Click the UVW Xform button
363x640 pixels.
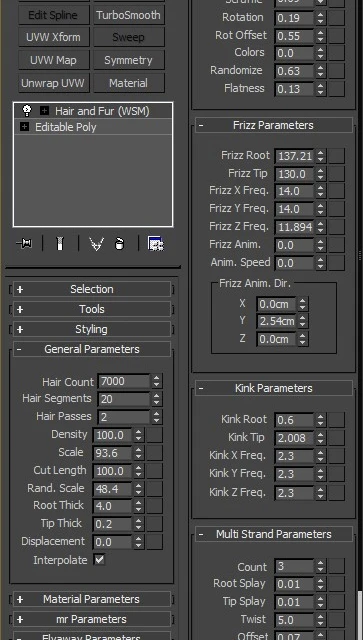[x=53, y=37]
